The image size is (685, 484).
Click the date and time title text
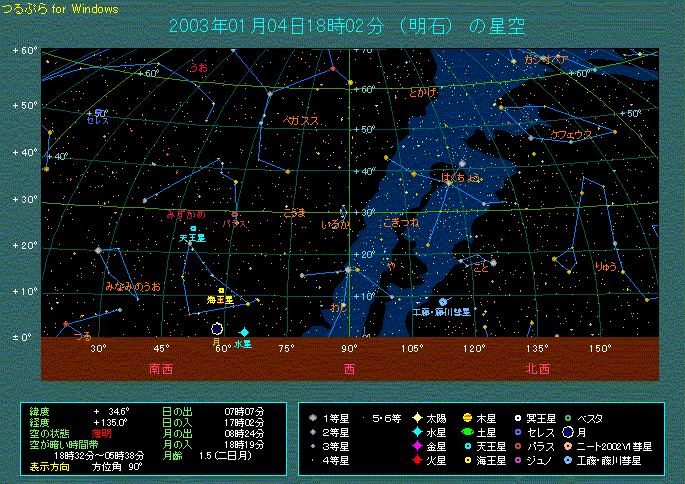[348, 26]
